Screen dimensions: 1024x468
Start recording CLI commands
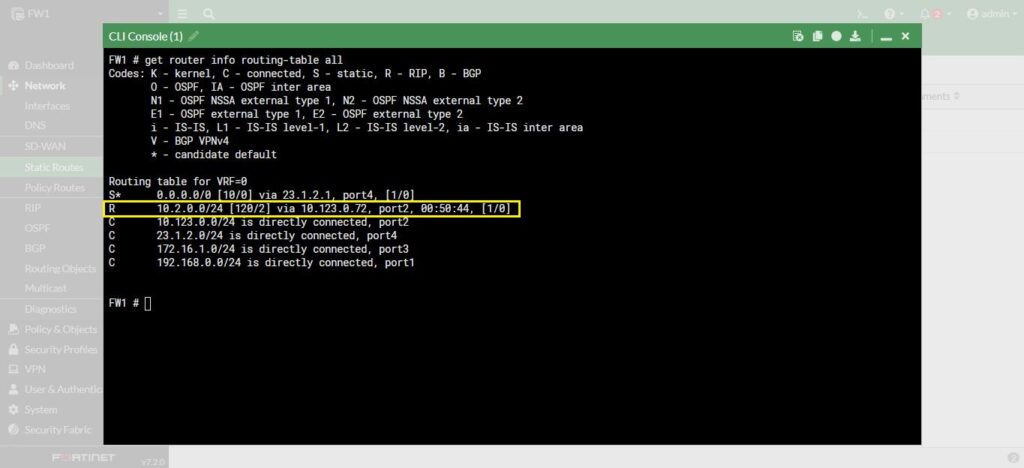click(x=836, y=36)
